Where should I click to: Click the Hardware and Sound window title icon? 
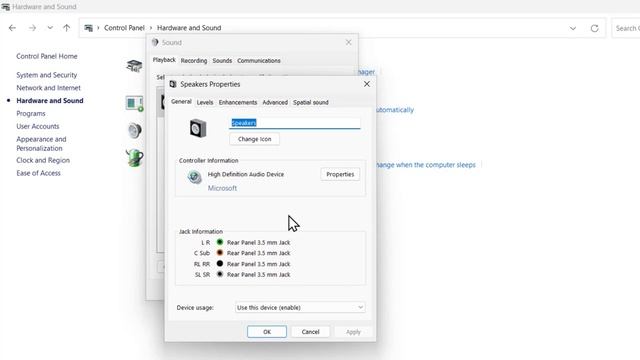click(5, 7)
